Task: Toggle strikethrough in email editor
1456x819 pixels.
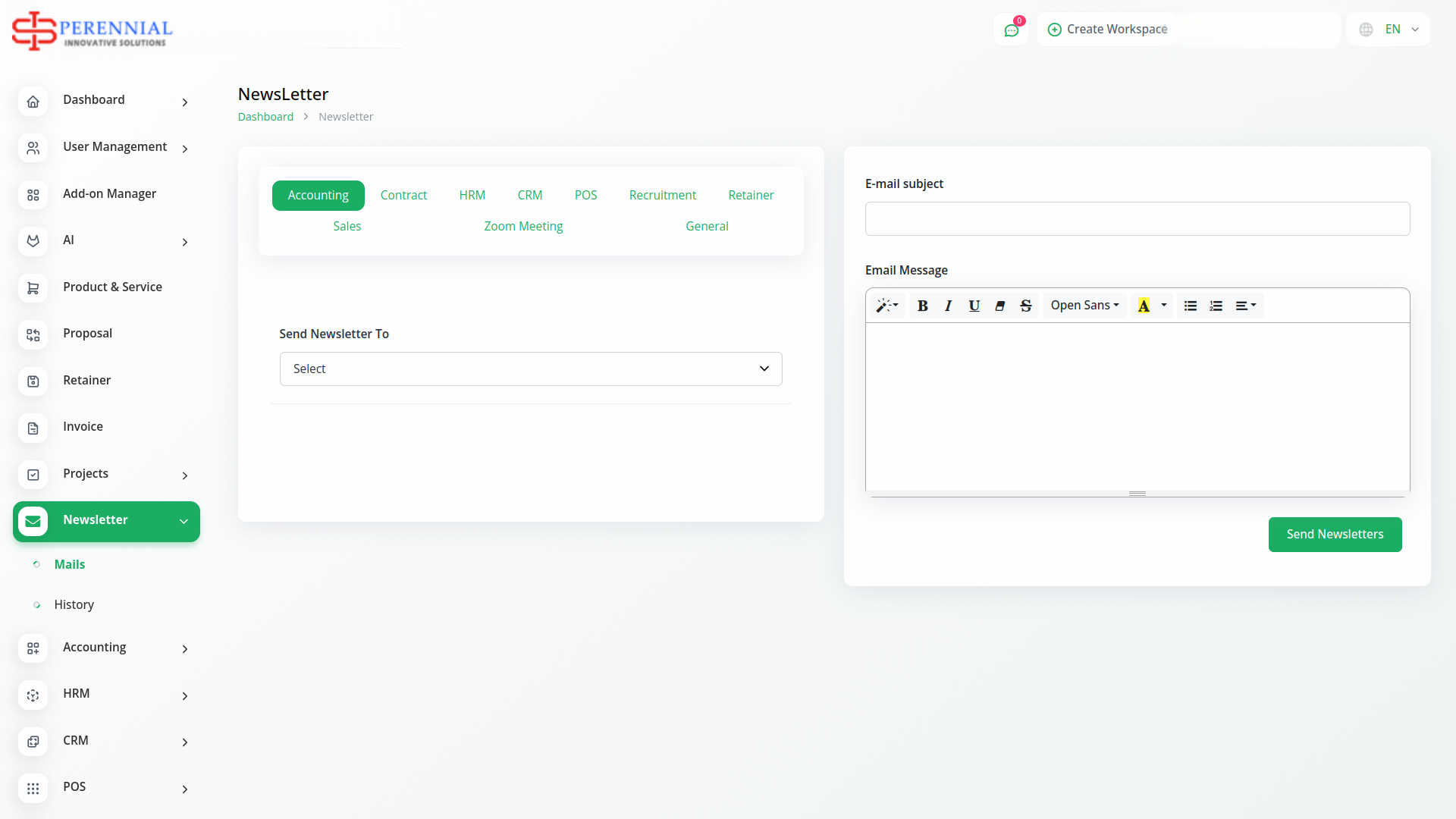Action: point(1025,306)
